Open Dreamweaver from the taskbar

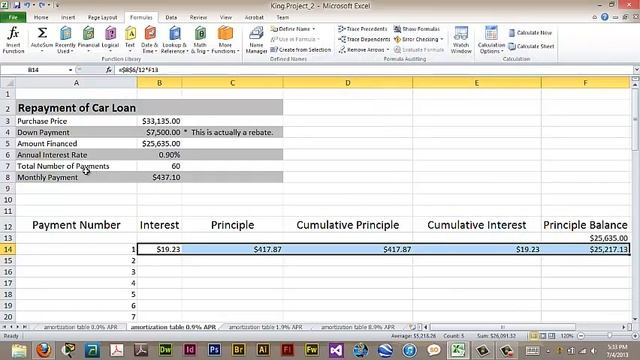tap(165, 350)
